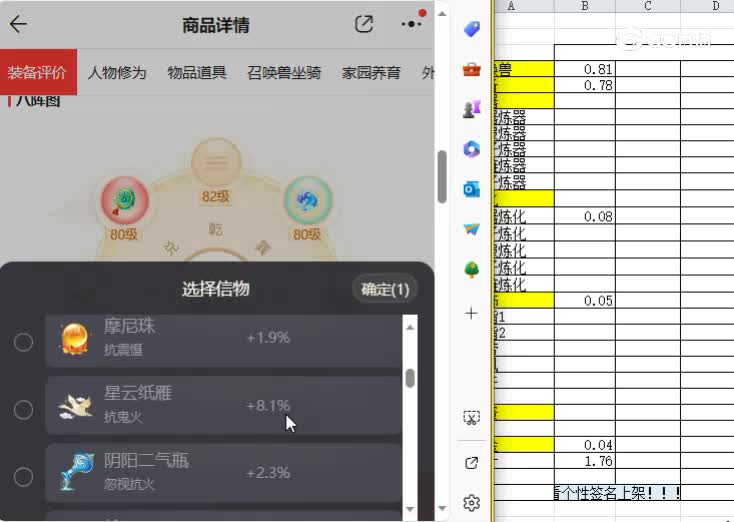Click the open-in-new-window sidebar icon
Screen dimensions: 734x522
pos(471,463)
